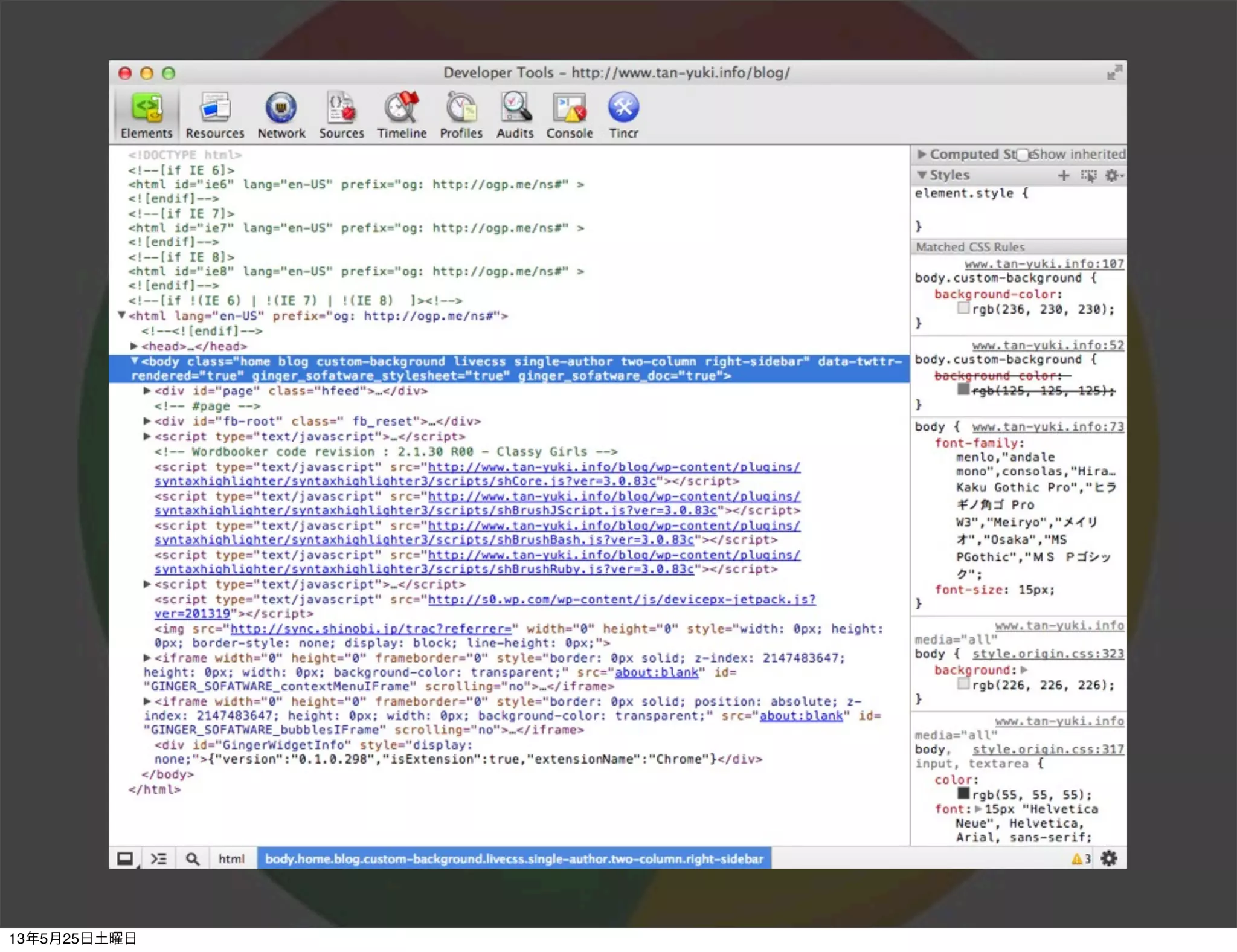This screenshot has height=952, width=1237.
Task: Click the new style rule plus icon
Action: (x=1064, y=175)
